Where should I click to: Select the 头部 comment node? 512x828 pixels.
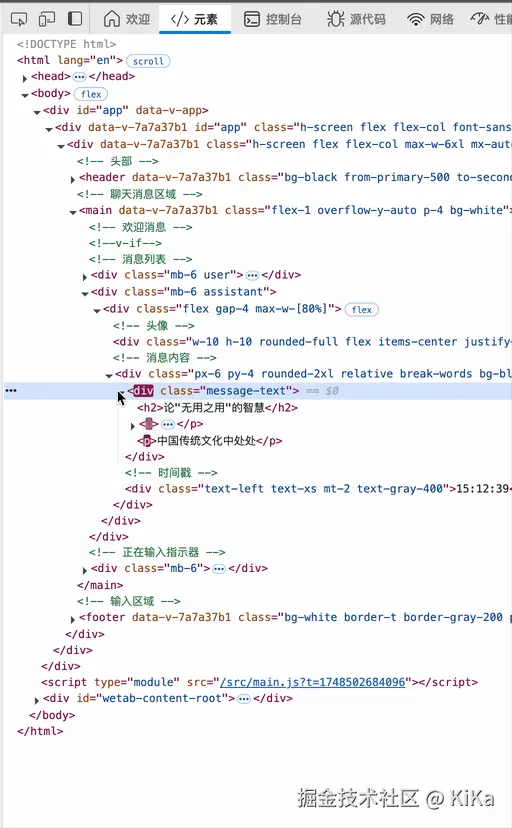[x=117, y=161]
